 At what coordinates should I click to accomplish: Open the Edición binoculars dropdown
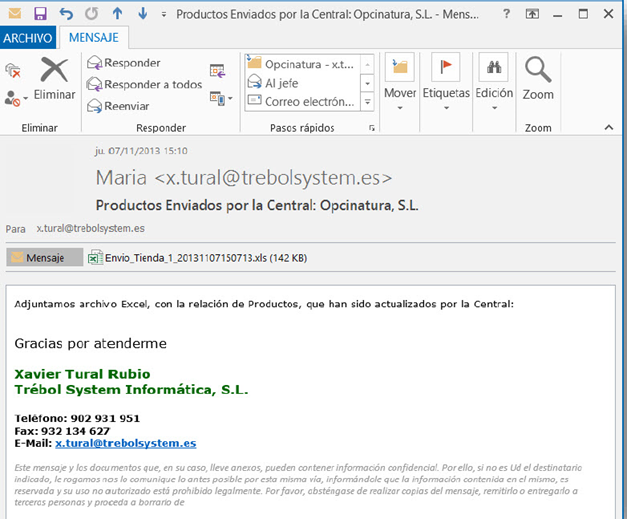[x=494, y=83]
